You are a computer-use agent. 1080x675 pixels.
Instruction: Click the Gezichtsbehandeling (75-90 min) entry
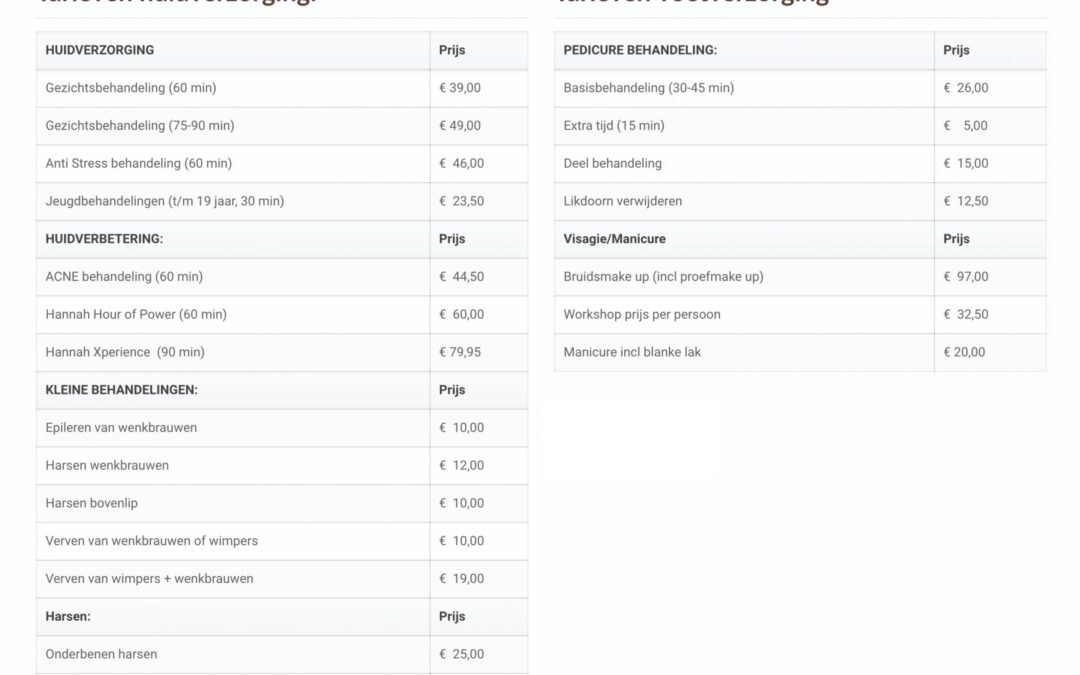click(140, 126)
